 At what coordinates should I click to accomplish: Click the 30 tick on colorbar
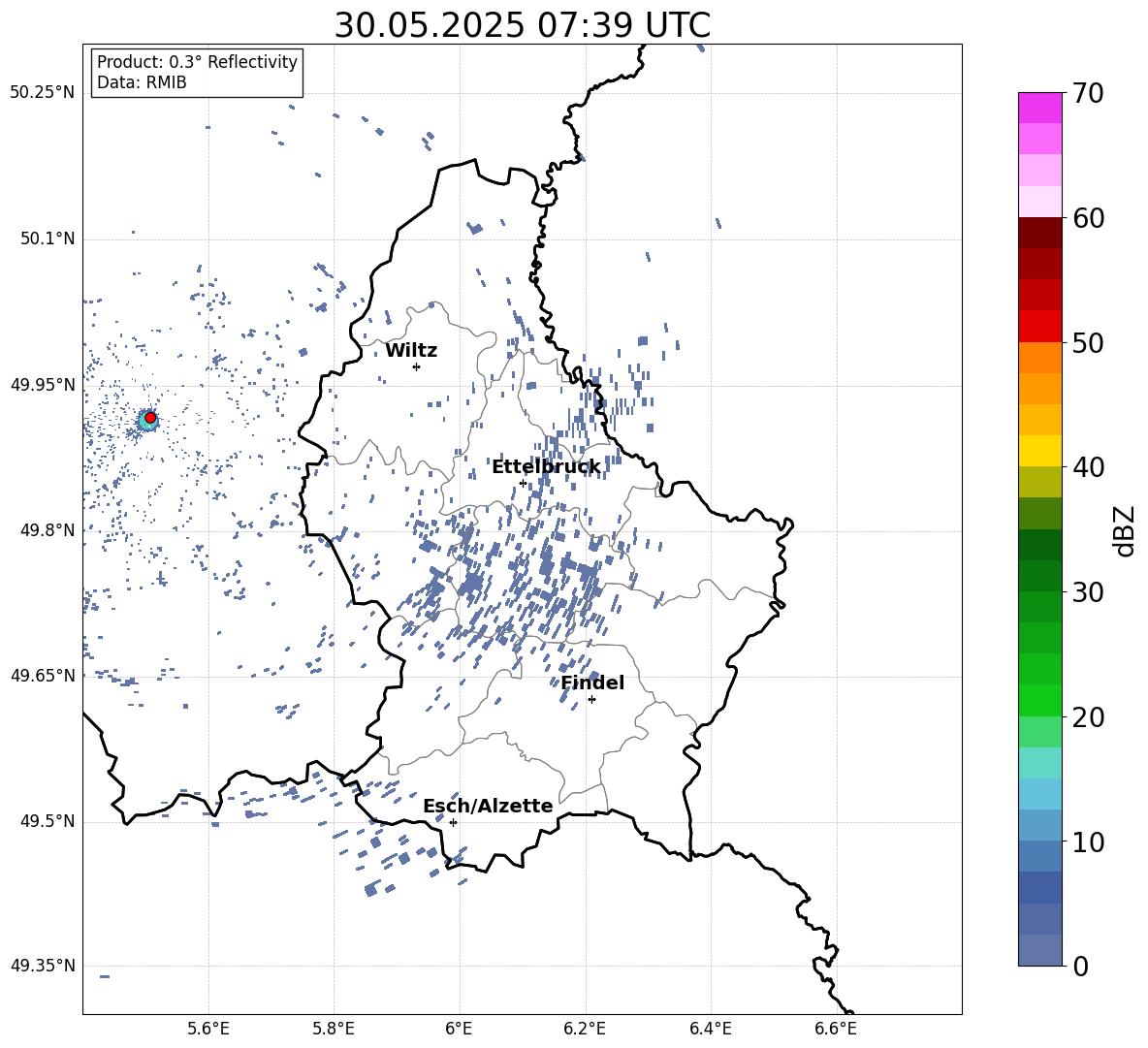point(1087,592)
